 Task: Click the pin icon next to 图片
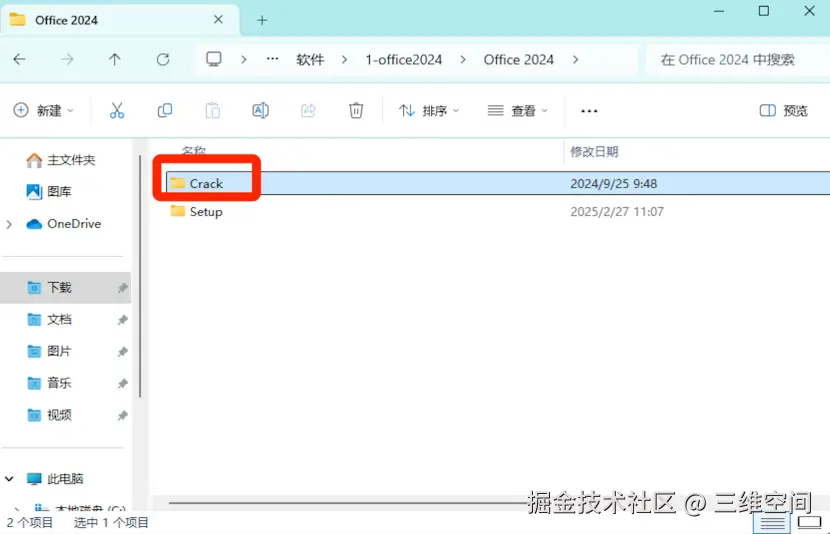[122, 351]
